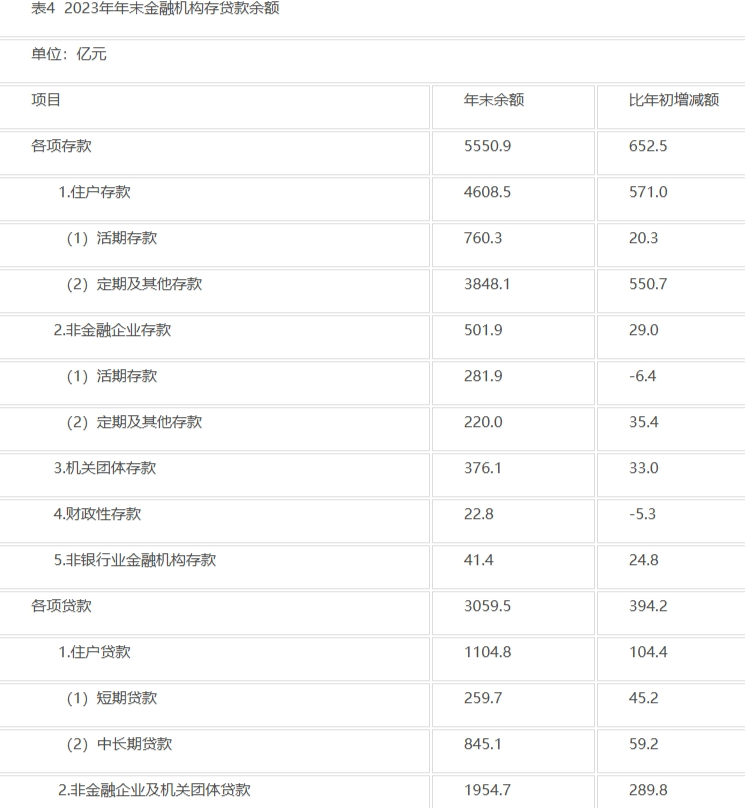Select the value 845.1
The width and height of the screenshot is (745, 808).
[482, 744]
